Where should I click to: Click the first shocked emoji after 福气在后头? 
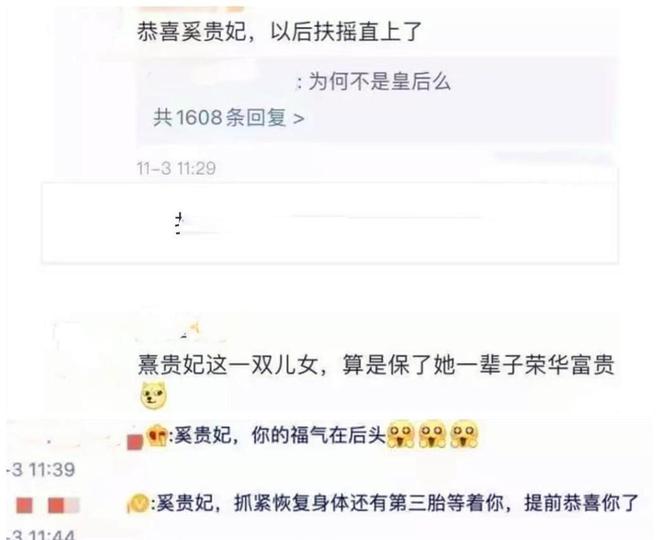coord(400,434)
